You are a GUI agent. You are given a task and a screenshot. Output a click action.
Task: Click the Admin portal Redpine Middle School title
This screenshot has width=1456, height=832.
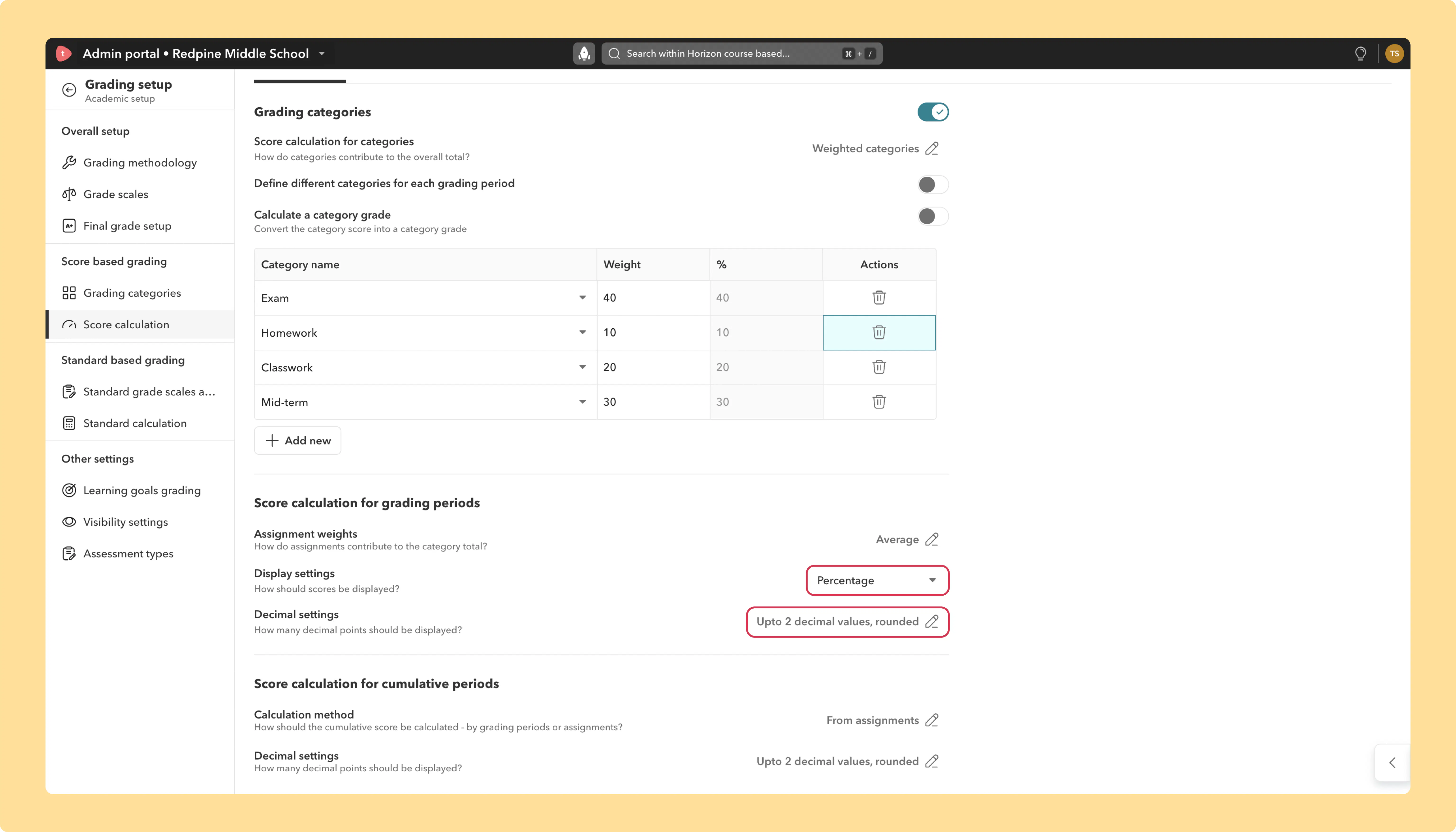coord(196,54)
